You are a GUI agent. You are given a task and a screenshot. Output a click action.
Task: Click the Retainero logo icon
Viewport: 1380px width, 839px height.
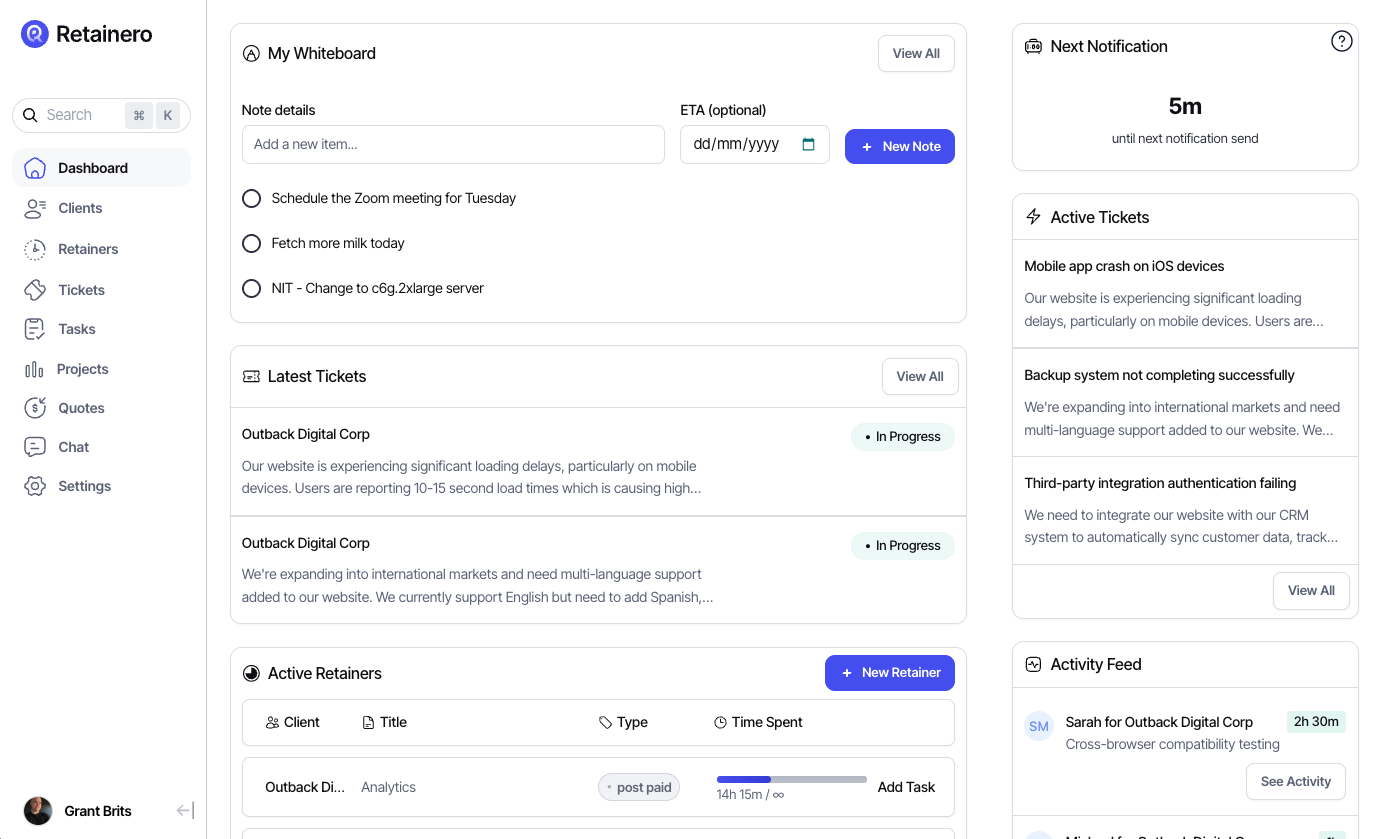tap(35, 34)
